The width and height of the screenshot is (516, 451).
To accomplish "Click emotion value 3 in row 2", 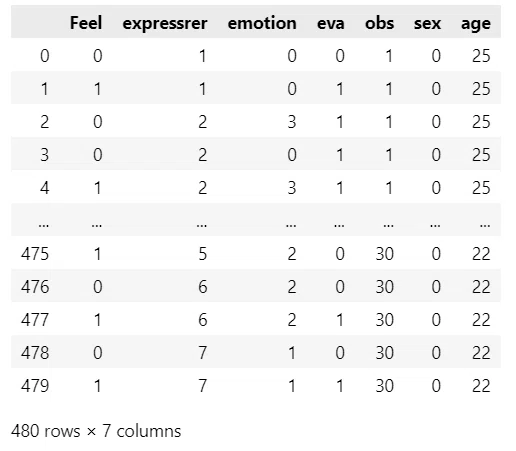I will point(292,122).
